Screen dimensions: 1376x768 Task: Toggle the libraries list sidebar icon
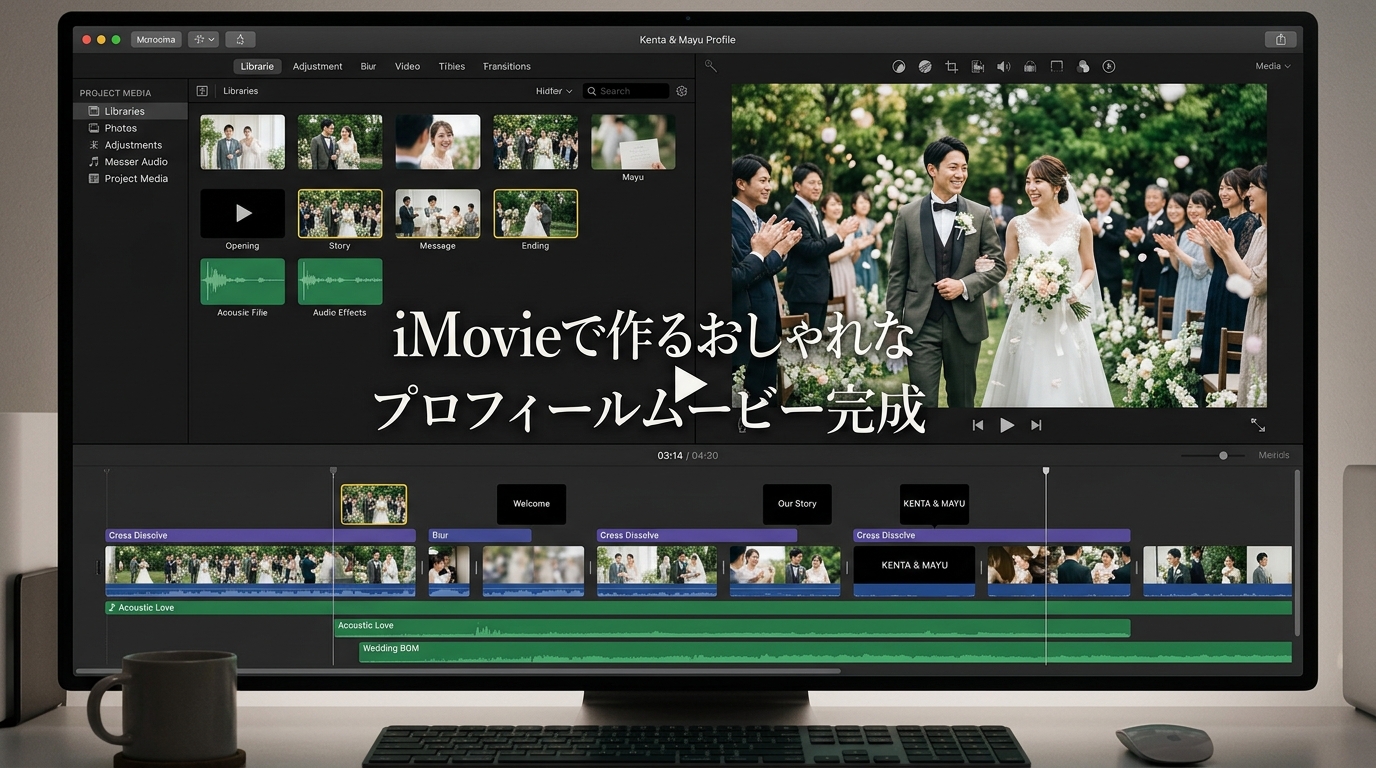click(202, 91)
